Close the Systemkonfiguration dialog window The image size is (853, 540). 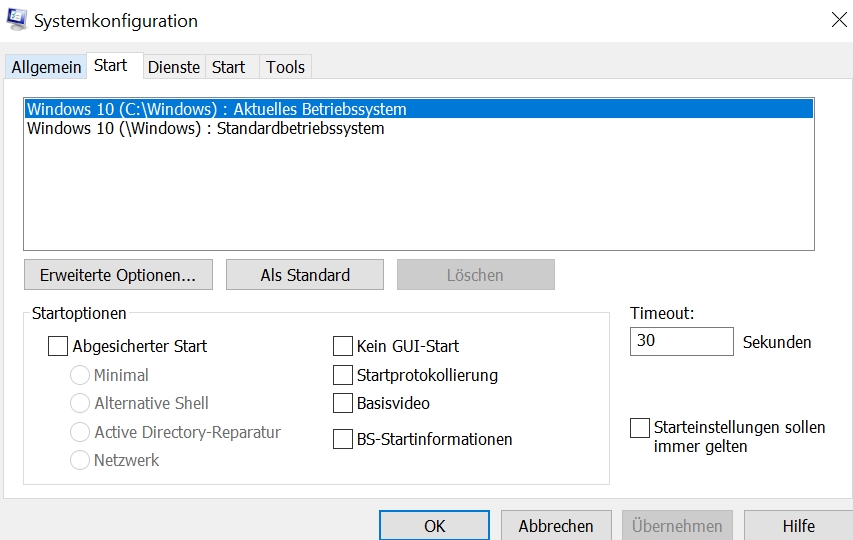point(839,20)
